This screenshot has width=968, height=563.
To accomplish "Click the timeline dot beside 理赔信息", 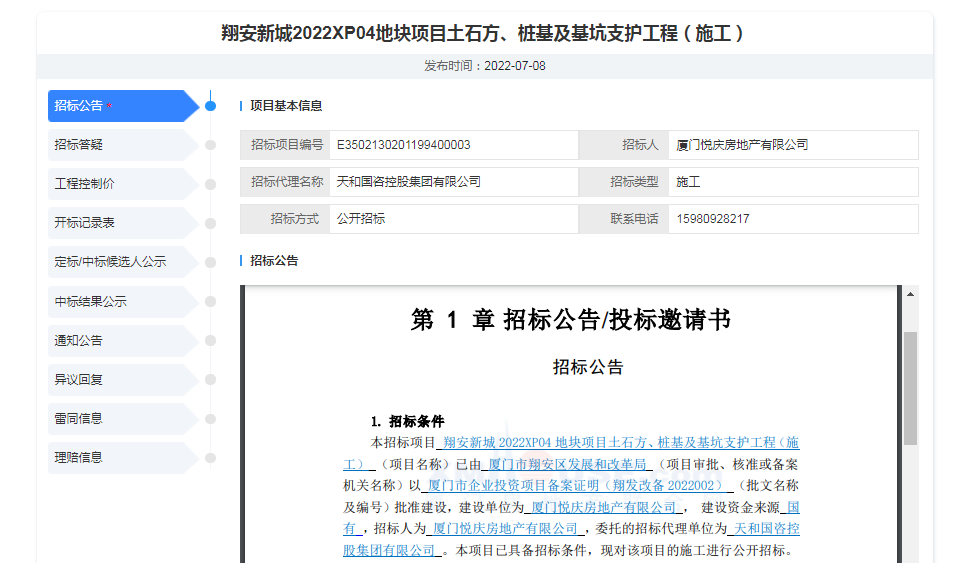I will [210, 458].
